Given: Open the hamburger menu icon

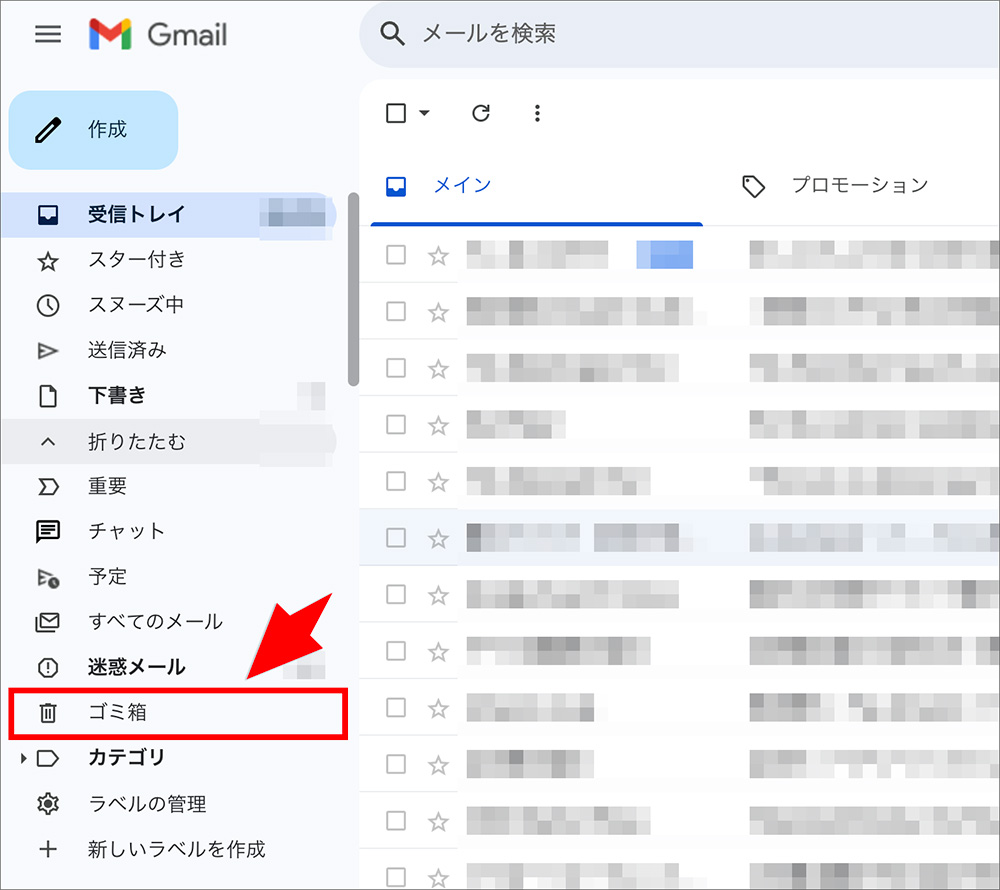Looking at the screenshot, I should coord(47,33).
